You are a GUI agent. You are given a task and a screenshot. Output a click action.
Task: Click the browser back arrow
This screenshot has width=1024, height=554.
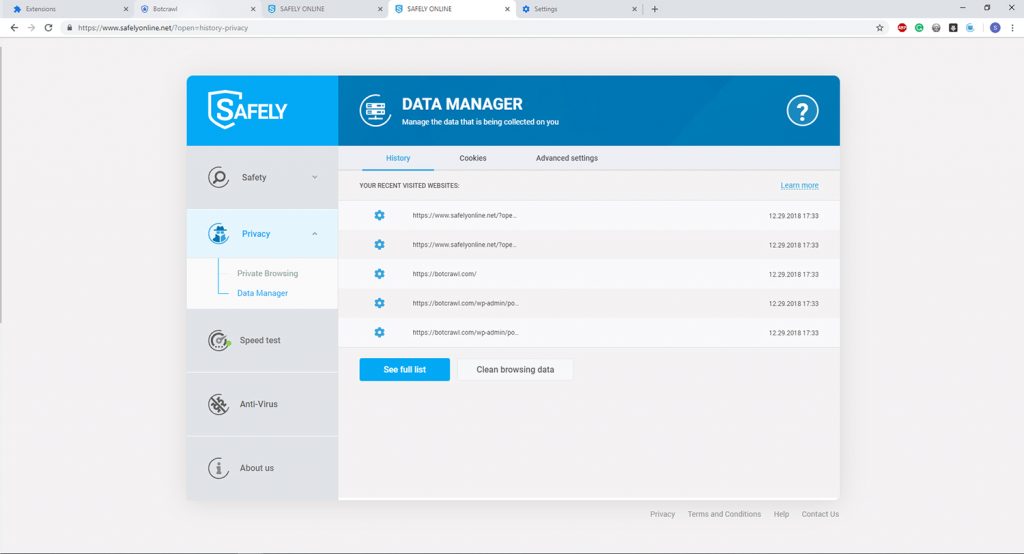[14, 27]
